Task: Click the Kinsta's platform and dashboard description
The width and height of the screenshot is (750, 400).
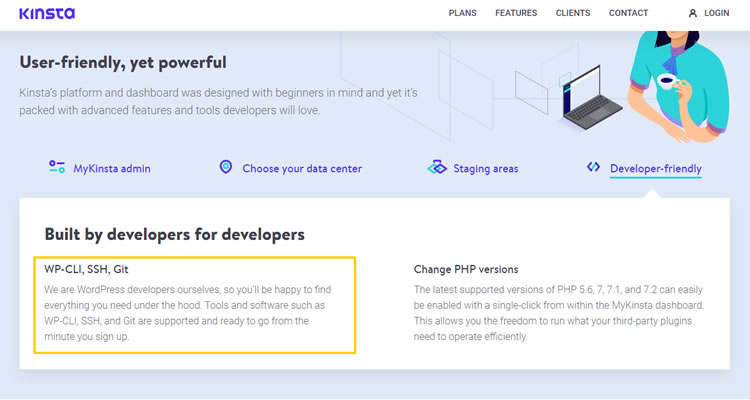Action: pos(218,101)
